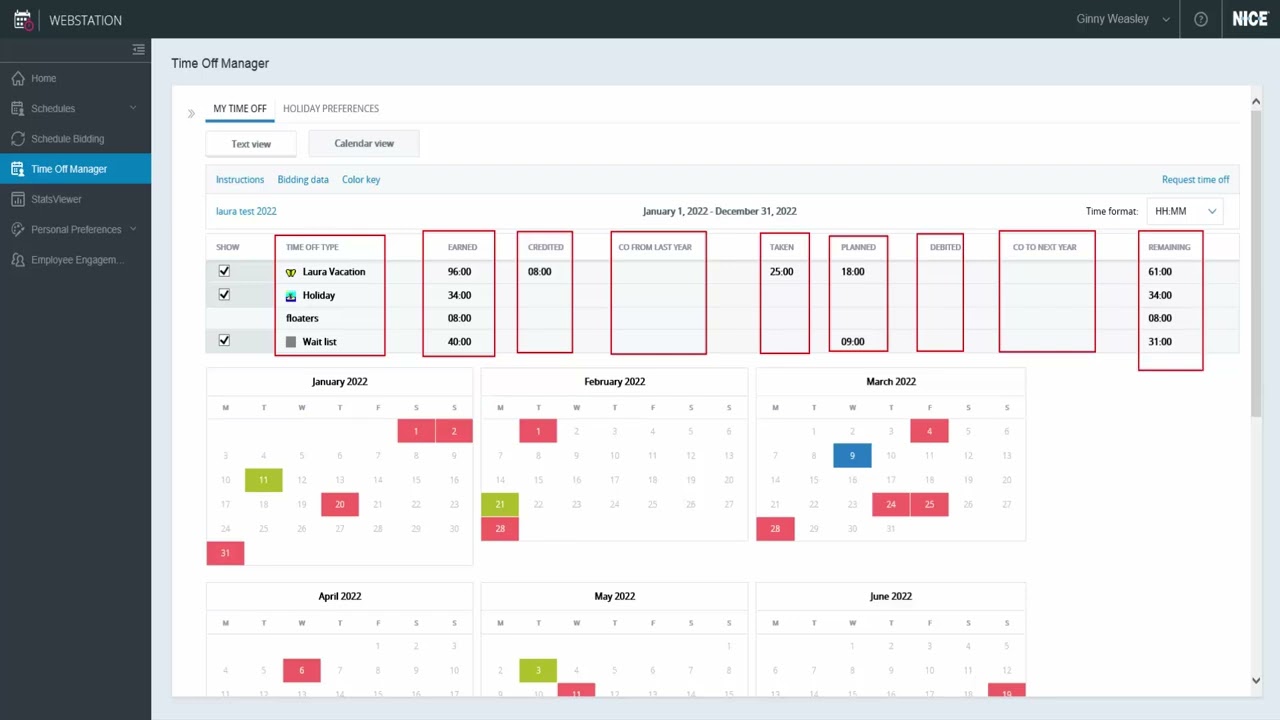This screenshot has width=1280, height=720.
Task: Open the laura test 2022 link
Action: point(246,211)
